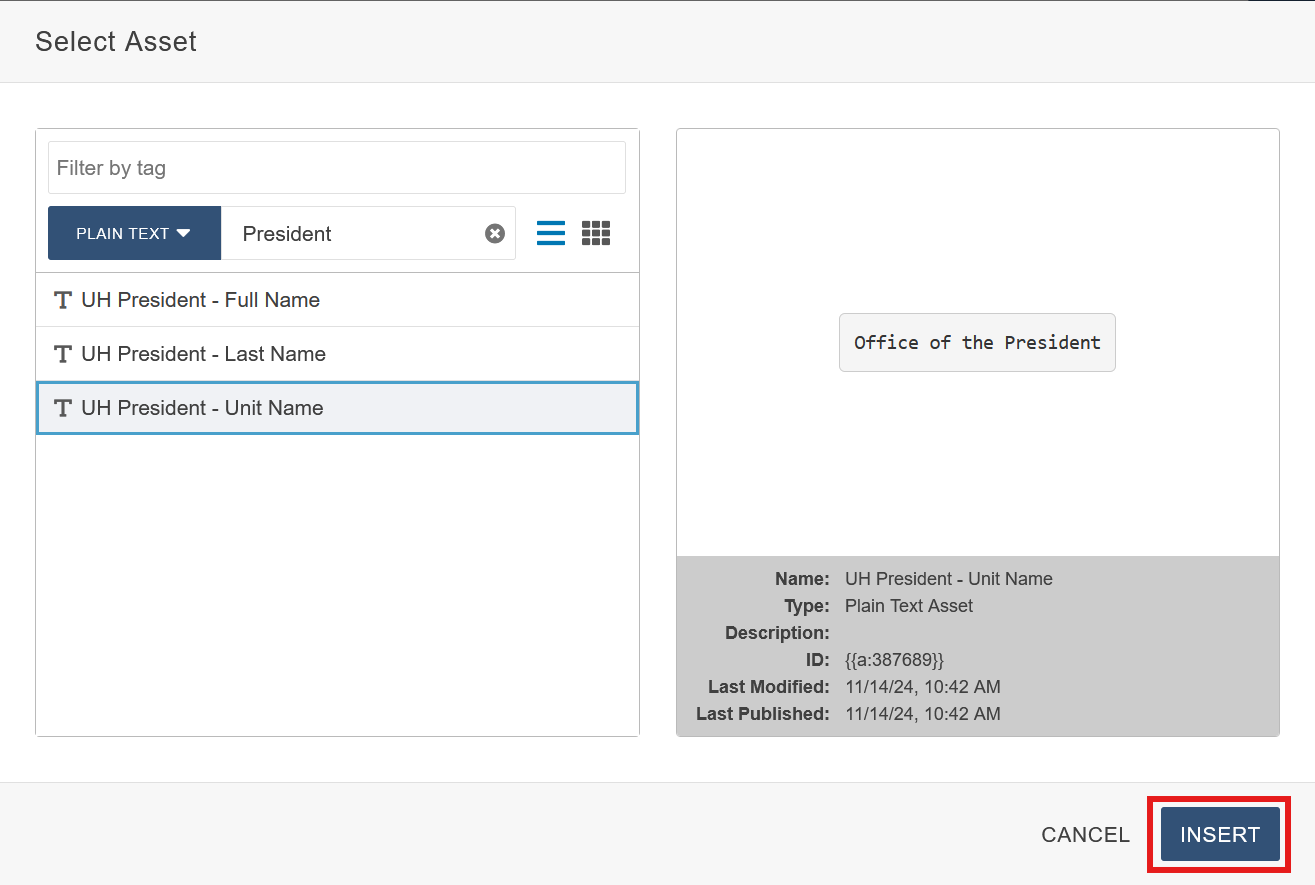Click text icon beside UH President Last Name
1315x885 pixels.
(63, 354)
